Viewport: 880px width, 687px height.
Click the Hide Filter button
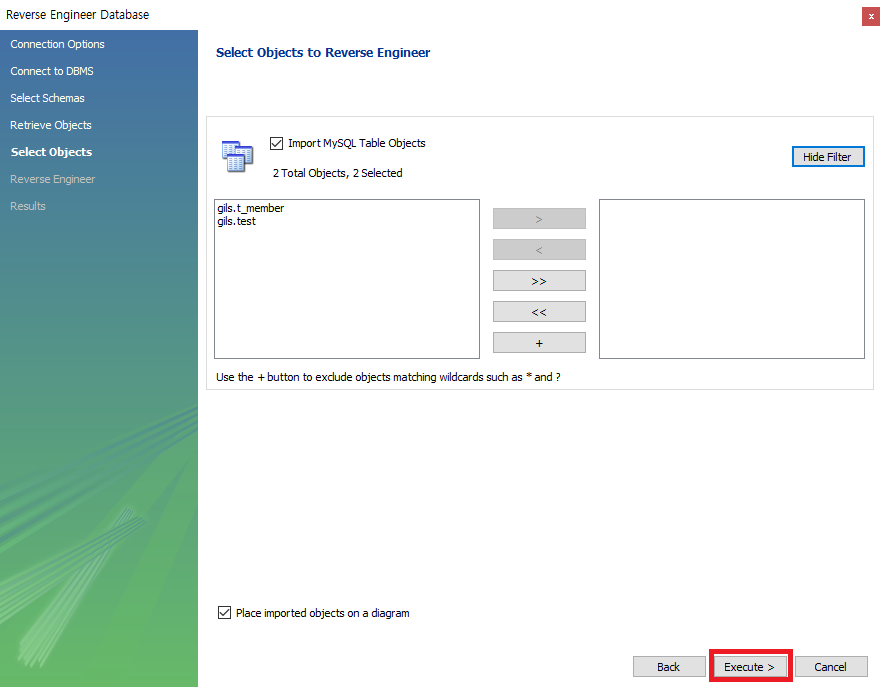pyautogui.click(x=828, y=157)
